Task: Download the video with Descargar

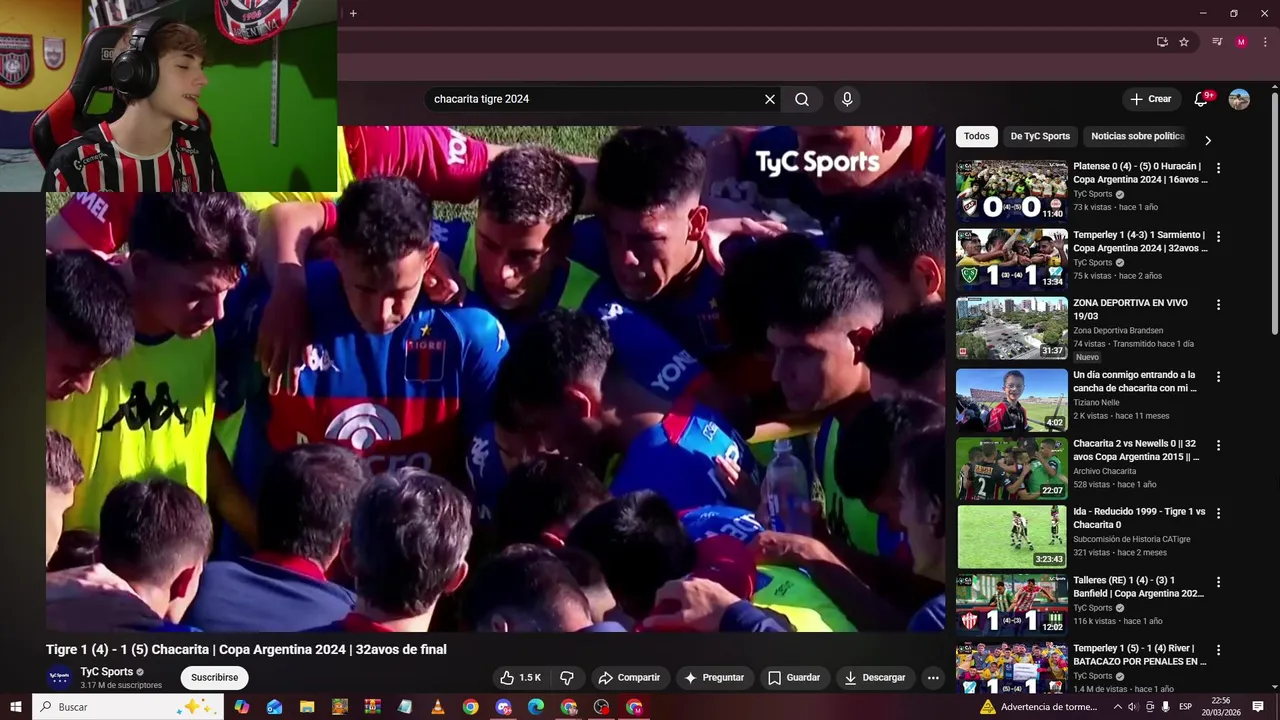Action: [x=875, y=677]
